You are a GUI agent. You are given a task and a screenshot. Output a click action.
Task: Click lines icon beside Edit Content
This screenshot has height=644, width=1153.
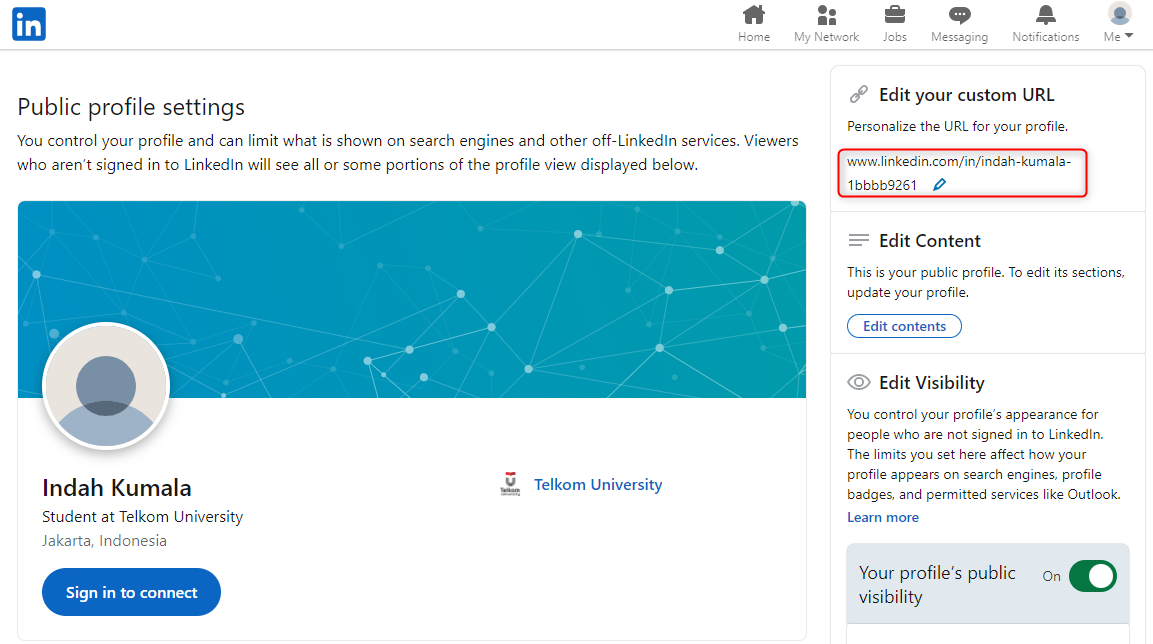tap(858, 240)
